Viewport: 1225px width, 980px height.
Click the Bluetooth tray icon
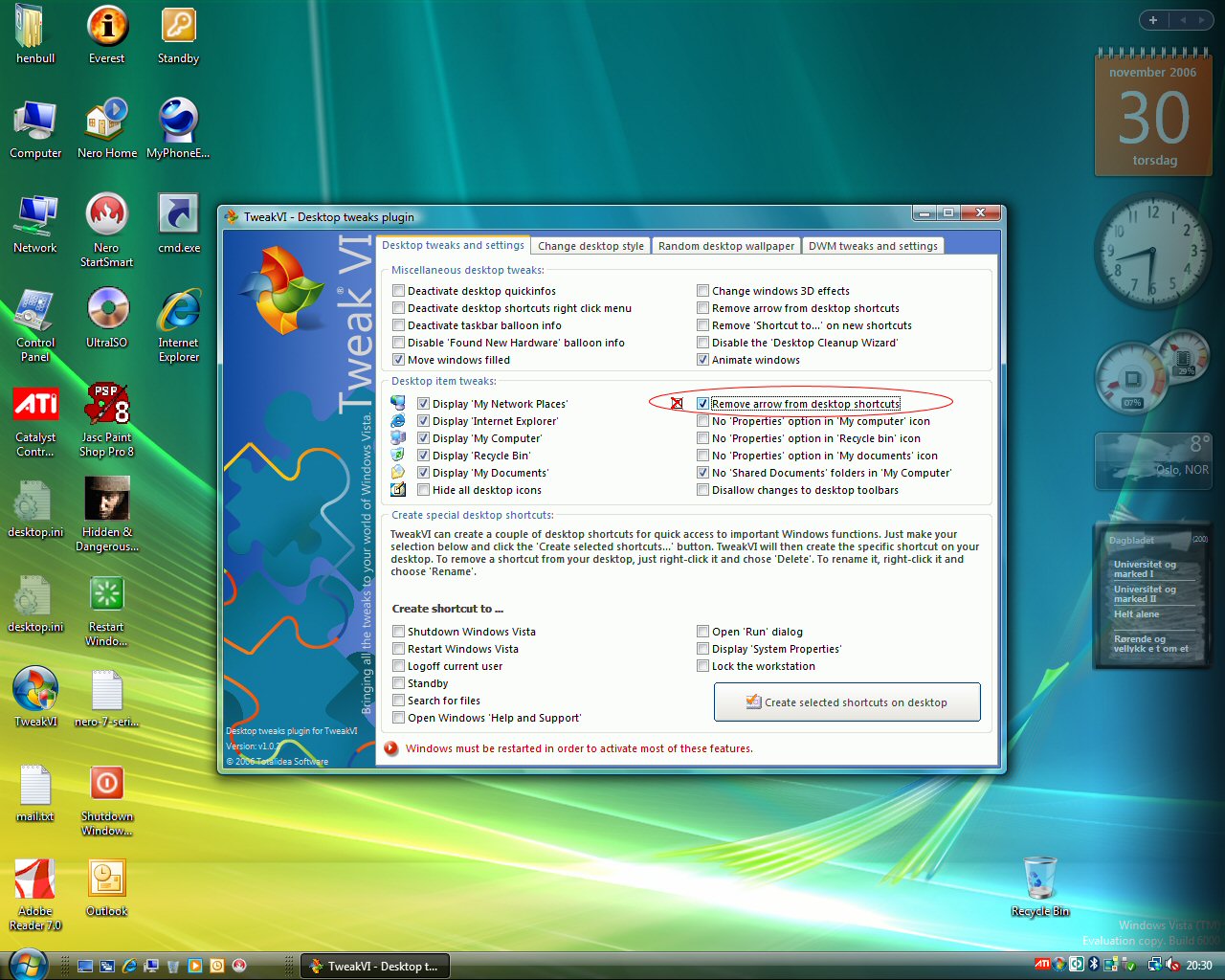point(1093,965)
